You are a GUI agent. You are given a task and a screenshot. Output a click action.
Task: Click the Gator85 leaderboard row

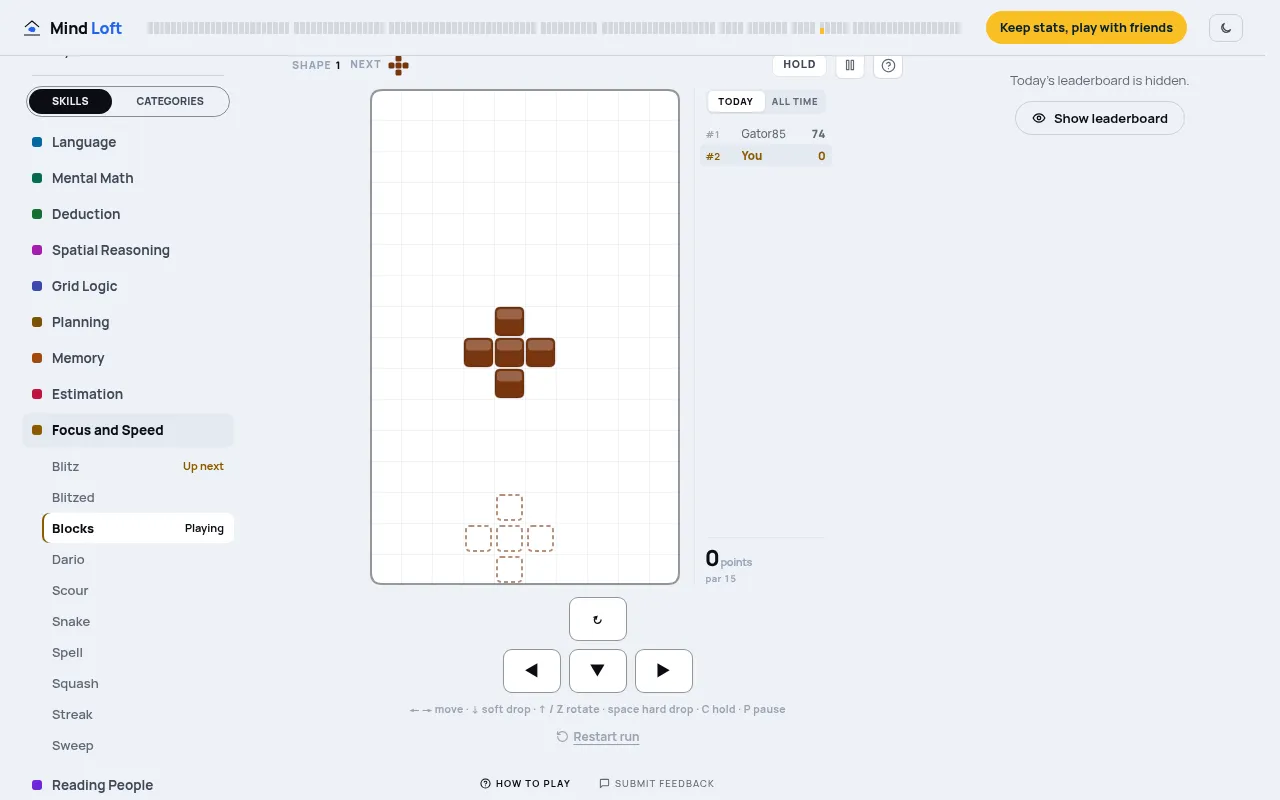click(766, 134)
